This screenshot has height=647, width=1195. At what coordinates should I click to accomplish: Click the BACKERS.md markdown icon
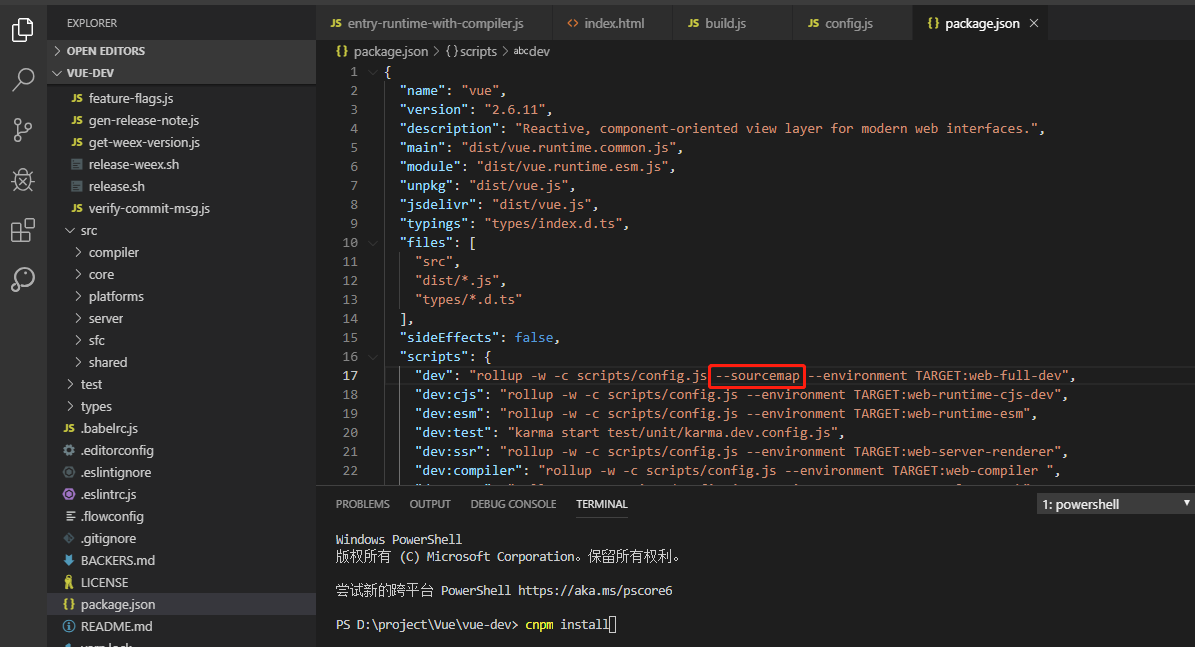(69, 560)
